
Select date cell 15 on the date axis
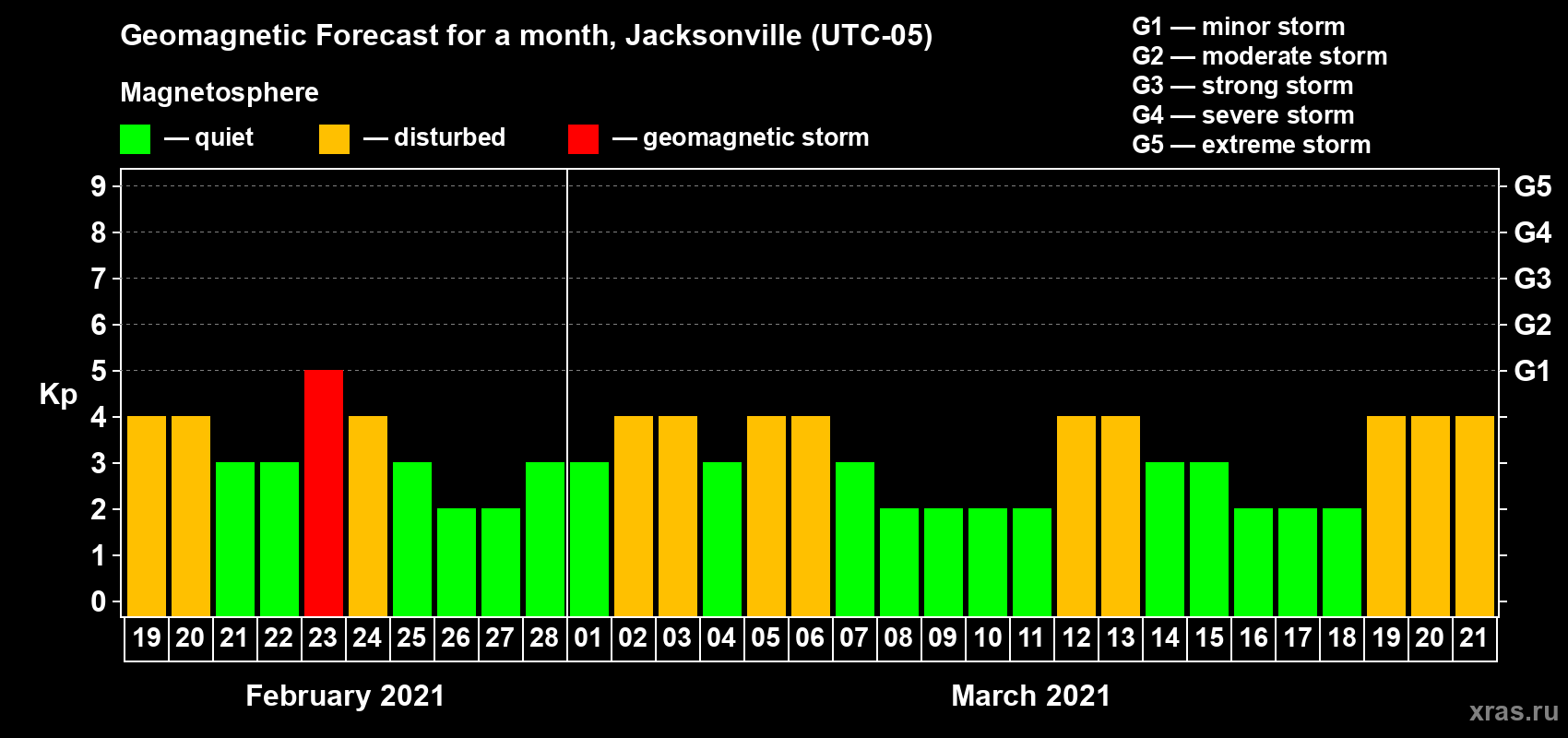coord(1209,638)
